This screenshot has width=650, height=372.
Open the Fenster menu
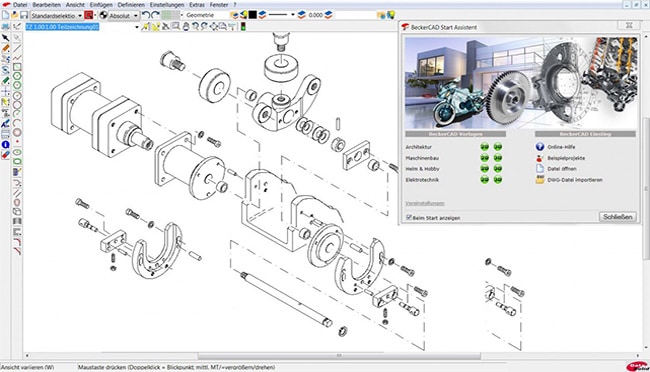219,5
